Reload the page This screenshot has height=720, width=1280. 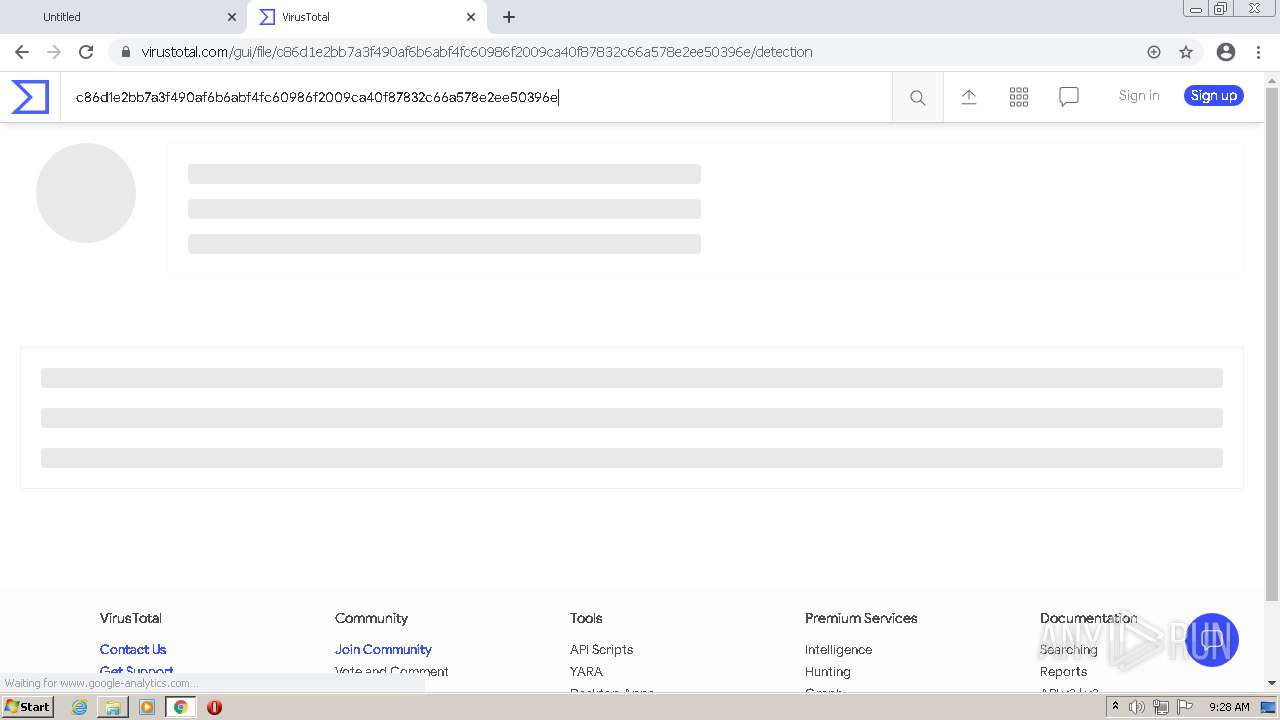[x=86, y=52]
